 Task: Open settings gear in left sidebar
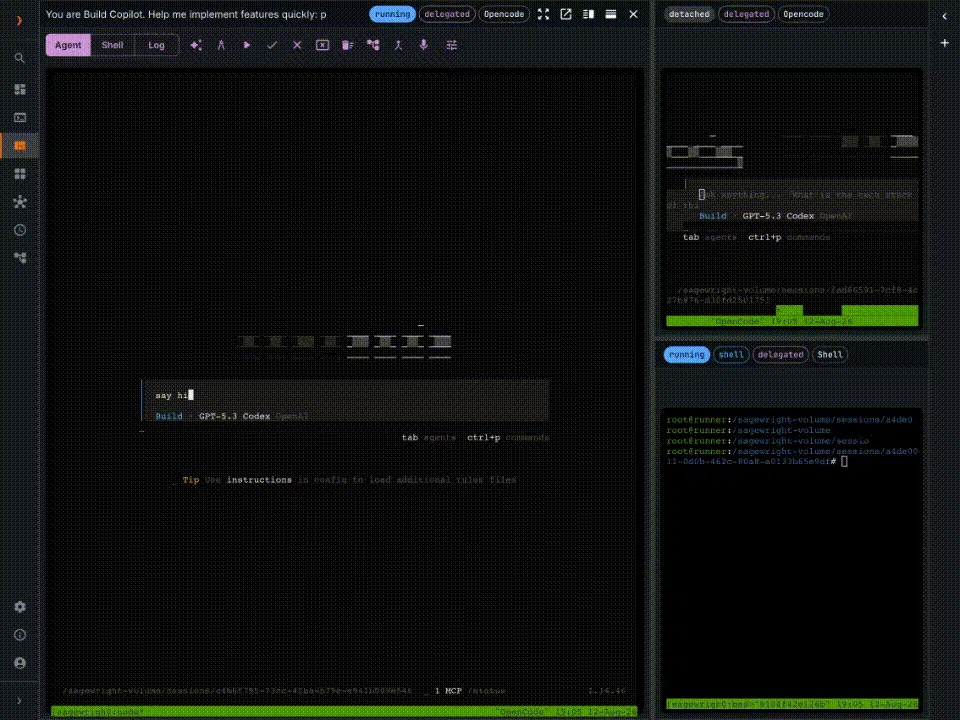tap(20, 607)
